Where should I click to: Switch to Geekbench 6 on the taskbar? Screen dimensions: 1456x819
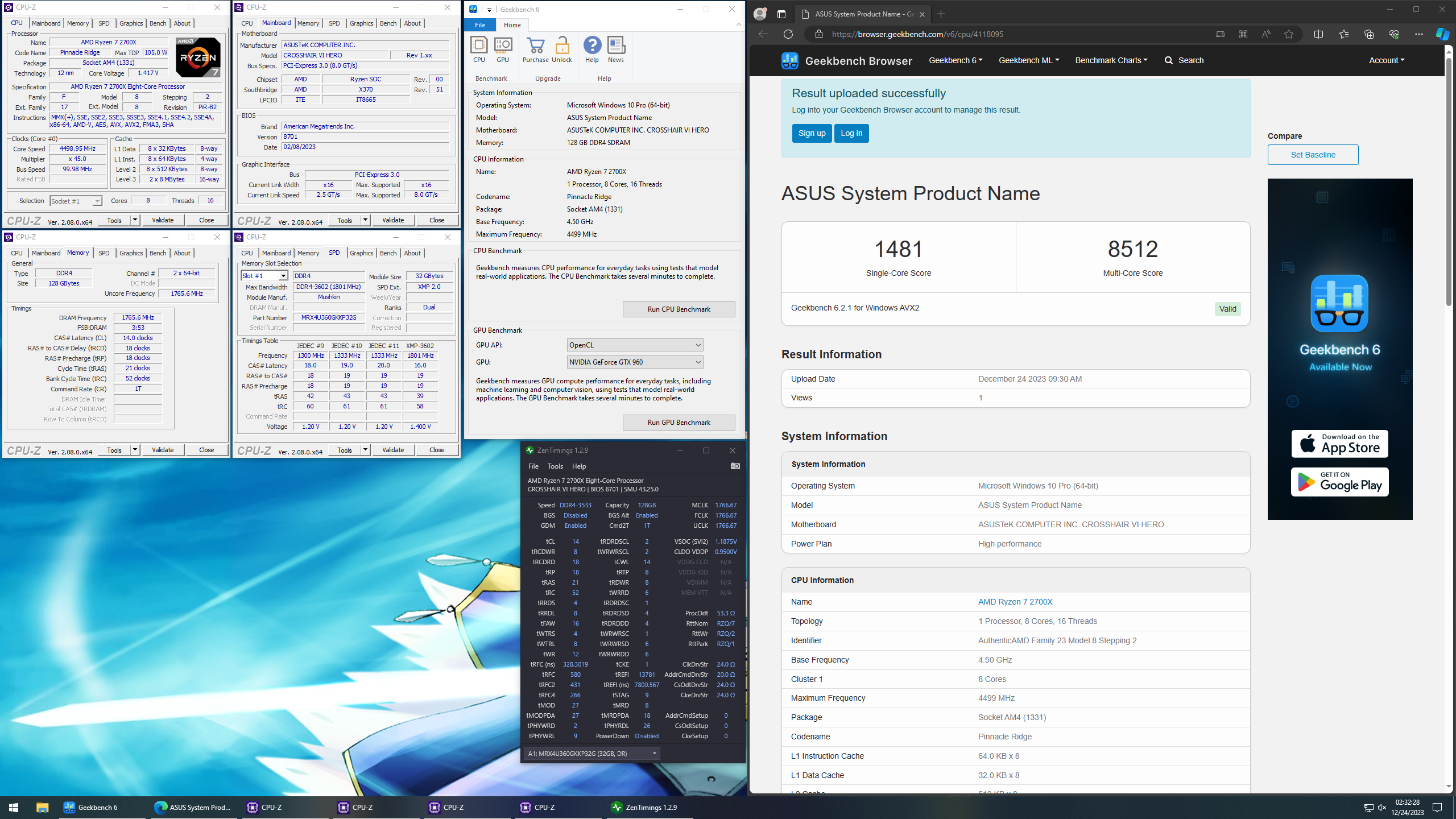[104, 807]
